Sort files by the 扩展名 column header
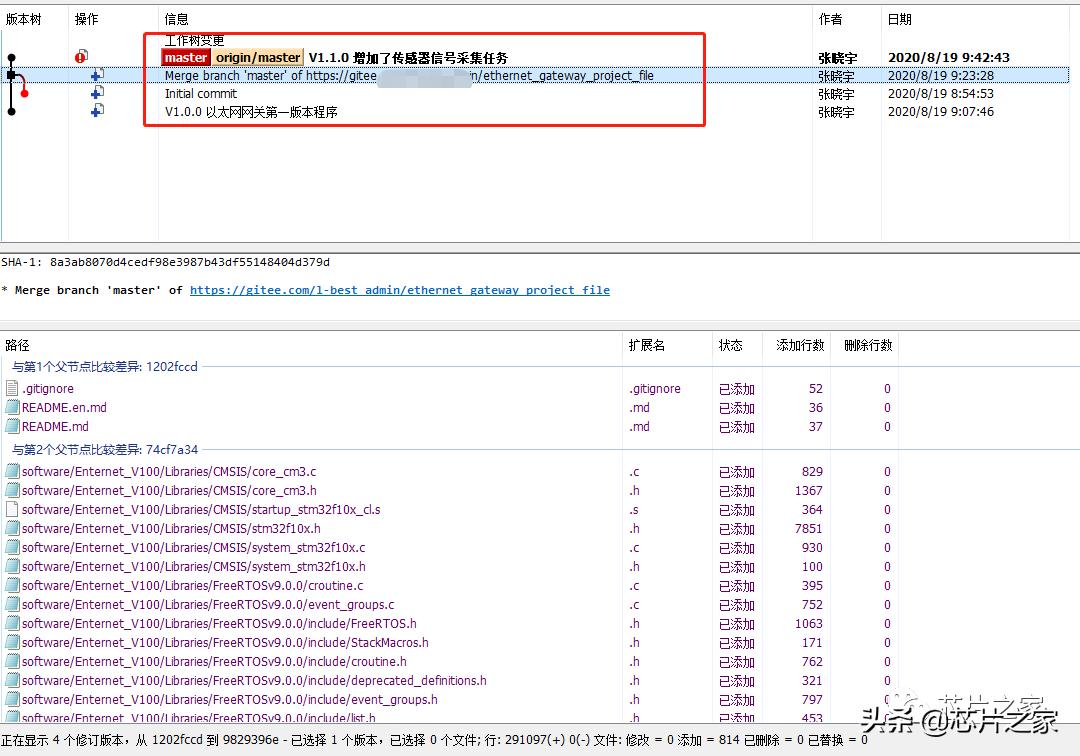Viewport: 1080px width, 756px height. 647,345
